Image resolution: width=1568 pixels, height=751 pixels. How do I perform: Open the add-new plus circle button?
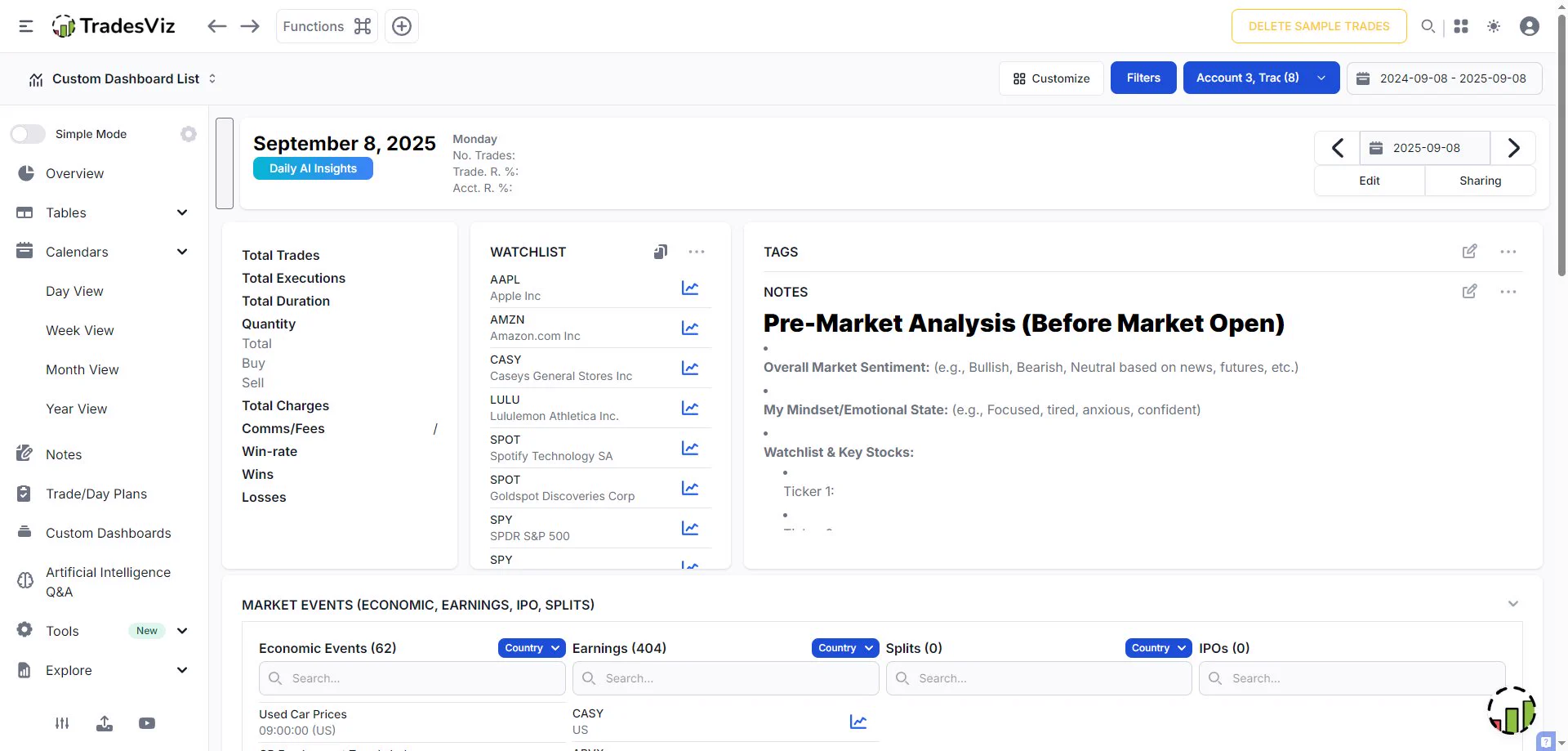[402, 26]
